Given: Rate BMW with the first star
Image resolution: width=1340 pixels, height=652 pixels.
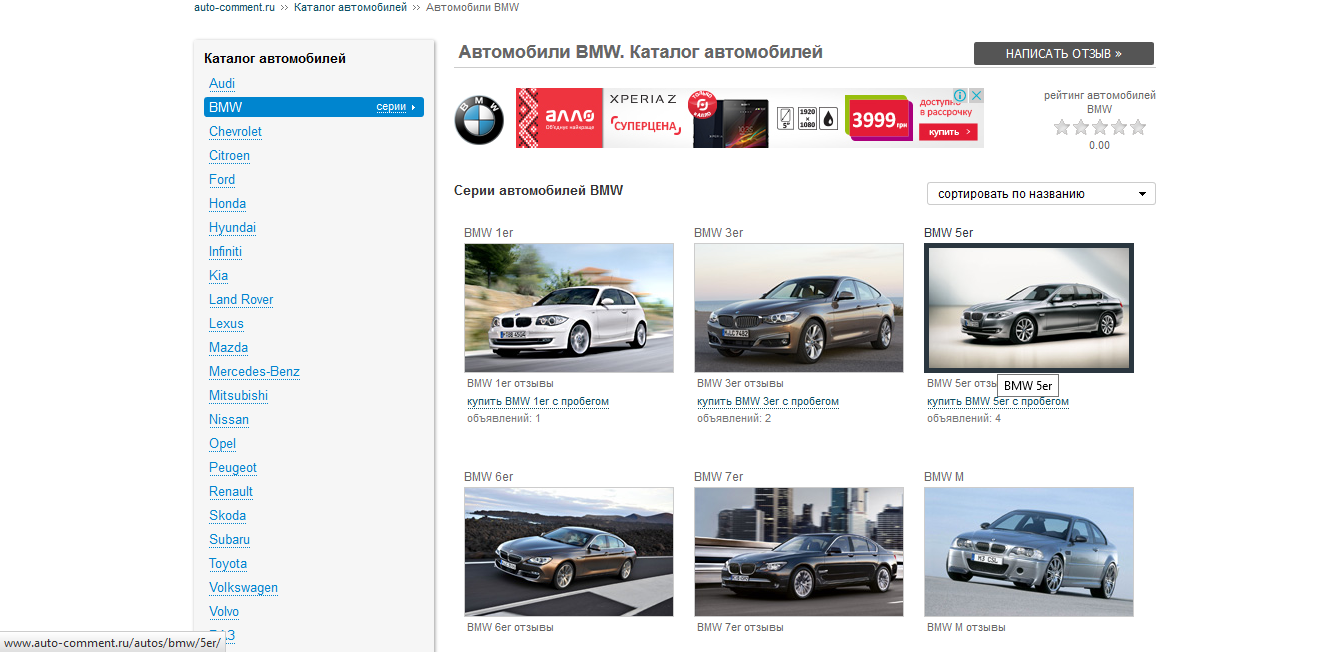Looking at the screenshot, I should click(x=1063, y=127).
